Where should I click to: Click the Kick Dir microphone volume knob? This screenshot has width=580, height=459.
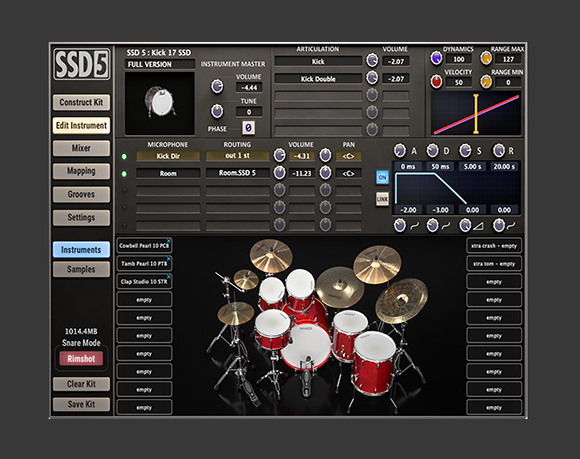coord(279,155)
